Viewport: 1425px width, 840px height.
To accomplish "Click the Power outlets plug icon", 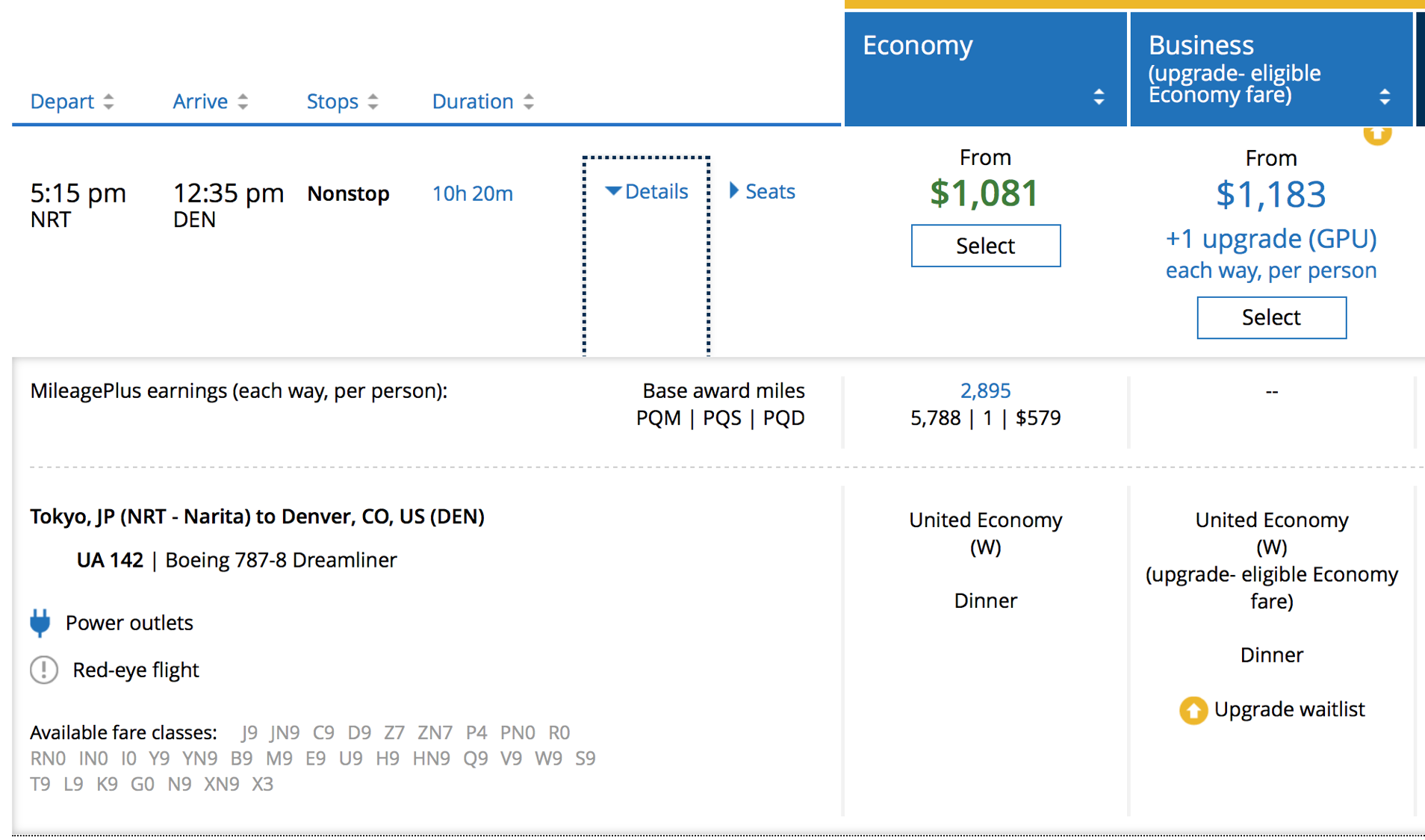I will (x=40, y=623).
